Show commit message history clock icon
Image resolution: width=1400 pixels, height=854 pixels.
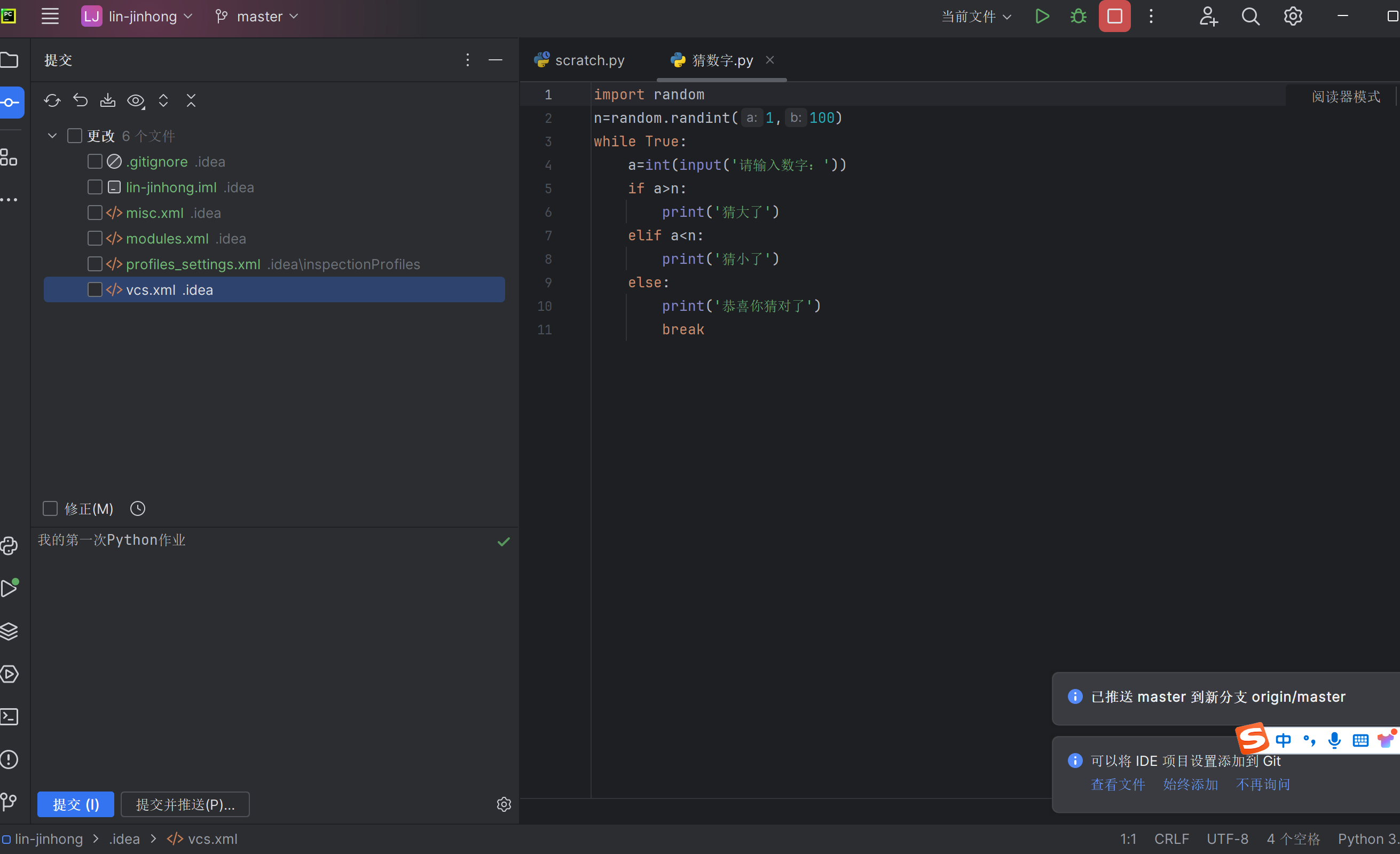(x=138, y=508)
